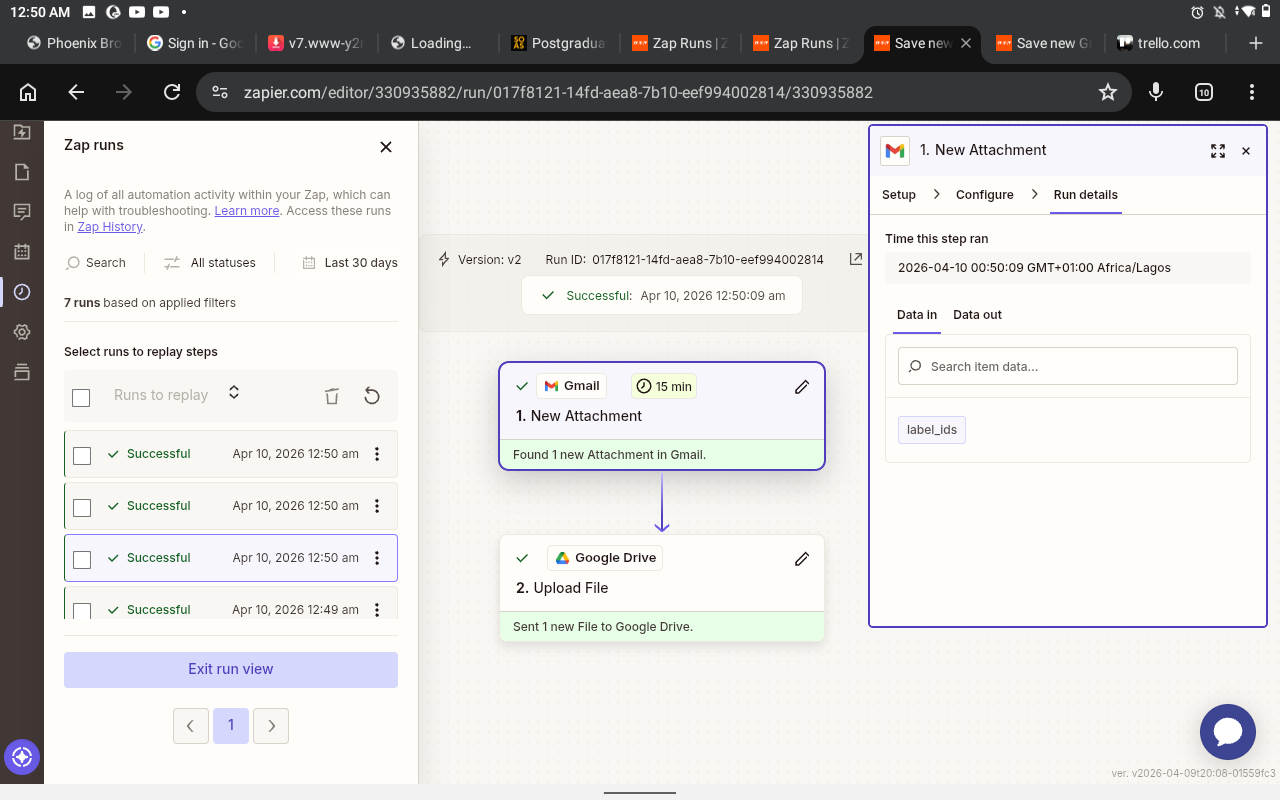Check the third Successful run from Apr 10
1280x800 pixels.
point(81,559)
